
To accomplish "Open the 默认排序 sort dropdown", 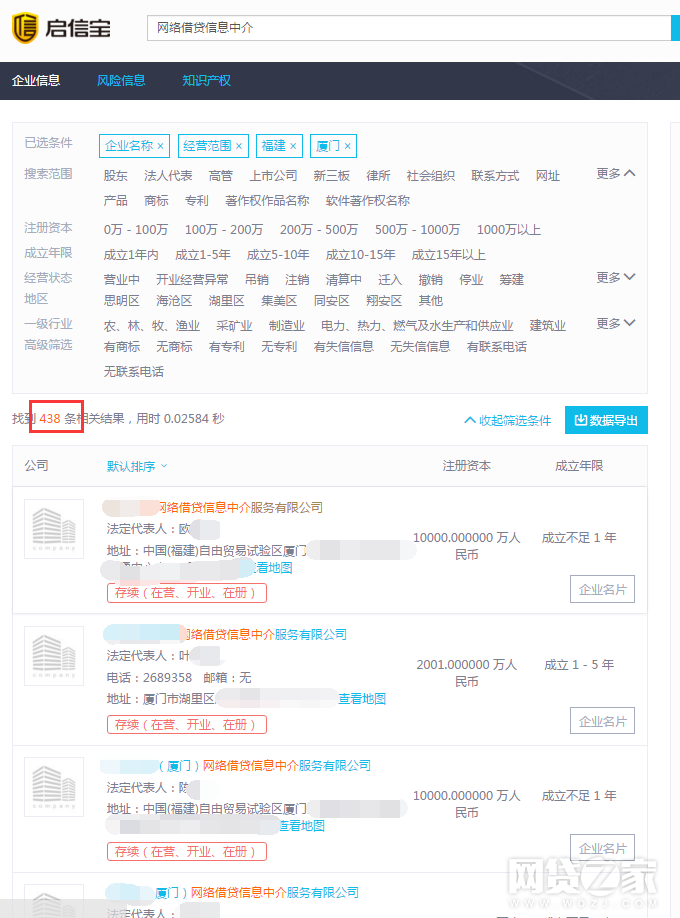I will [x=137, y=466].
